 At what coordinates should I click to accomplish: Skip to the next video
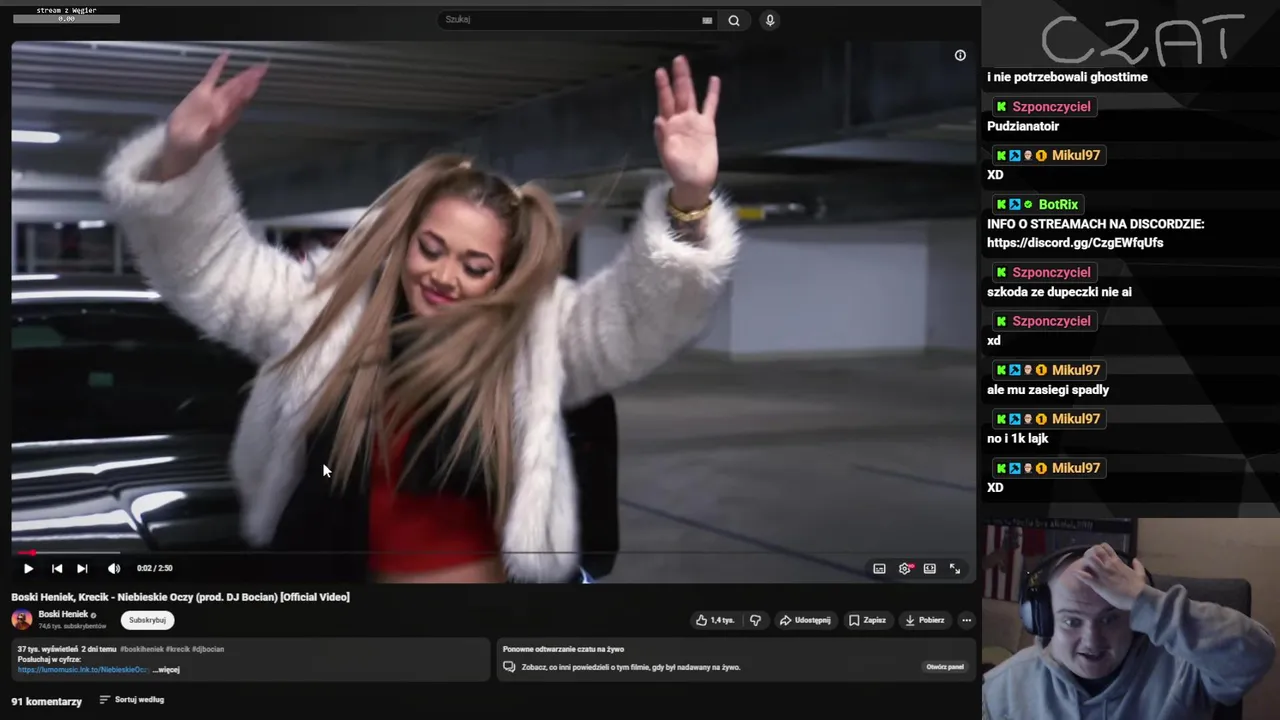coord(82,568)
